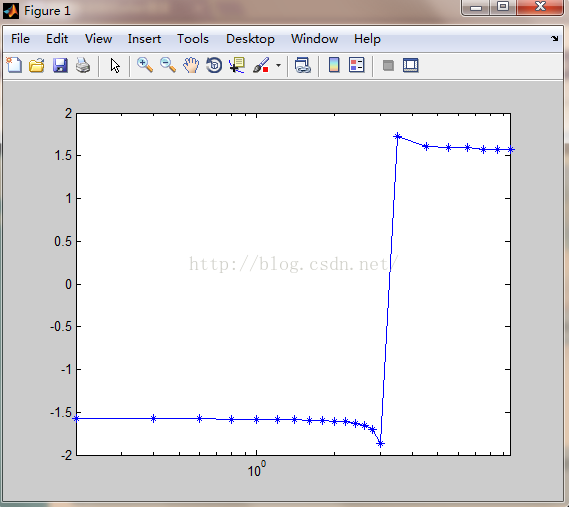The width and height of the screenshot is (569, 507).
Task: Minimize the Figure 1 window
Action: pyautogui.click(x=476, y=7)
